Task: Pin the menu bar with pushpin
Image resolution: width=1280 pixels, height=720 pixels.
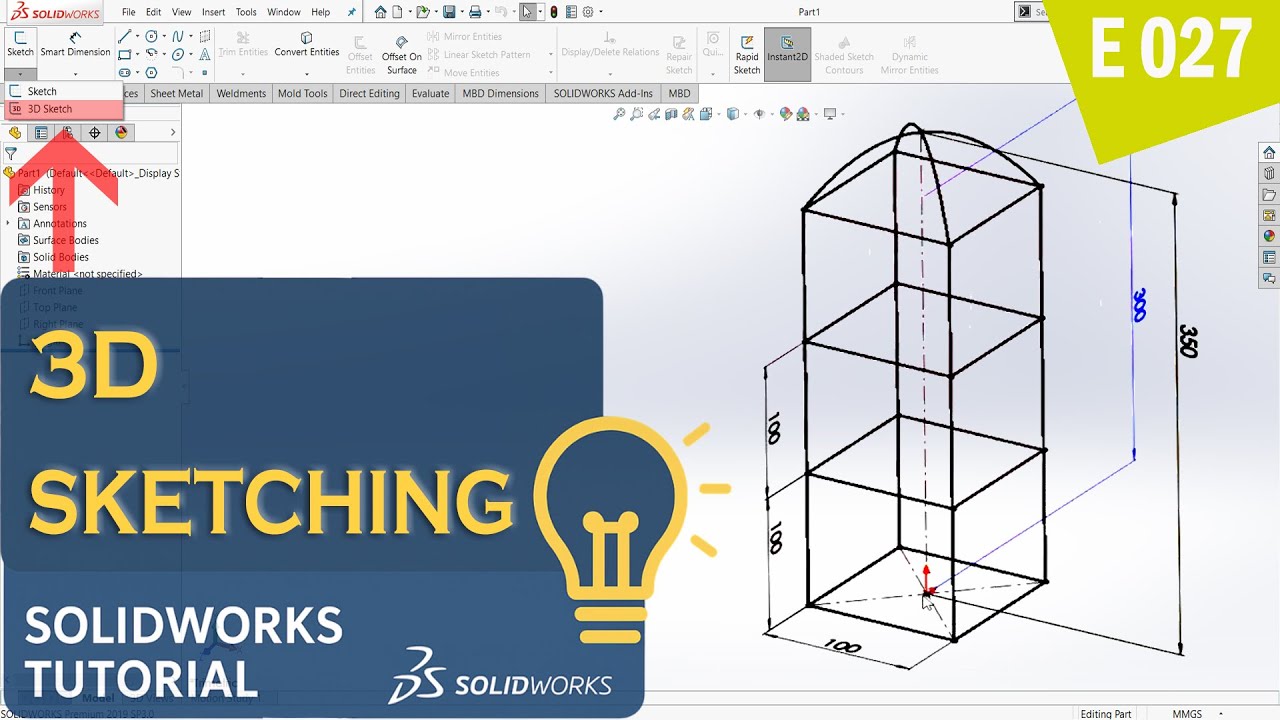Action: (x=351, y=12)
